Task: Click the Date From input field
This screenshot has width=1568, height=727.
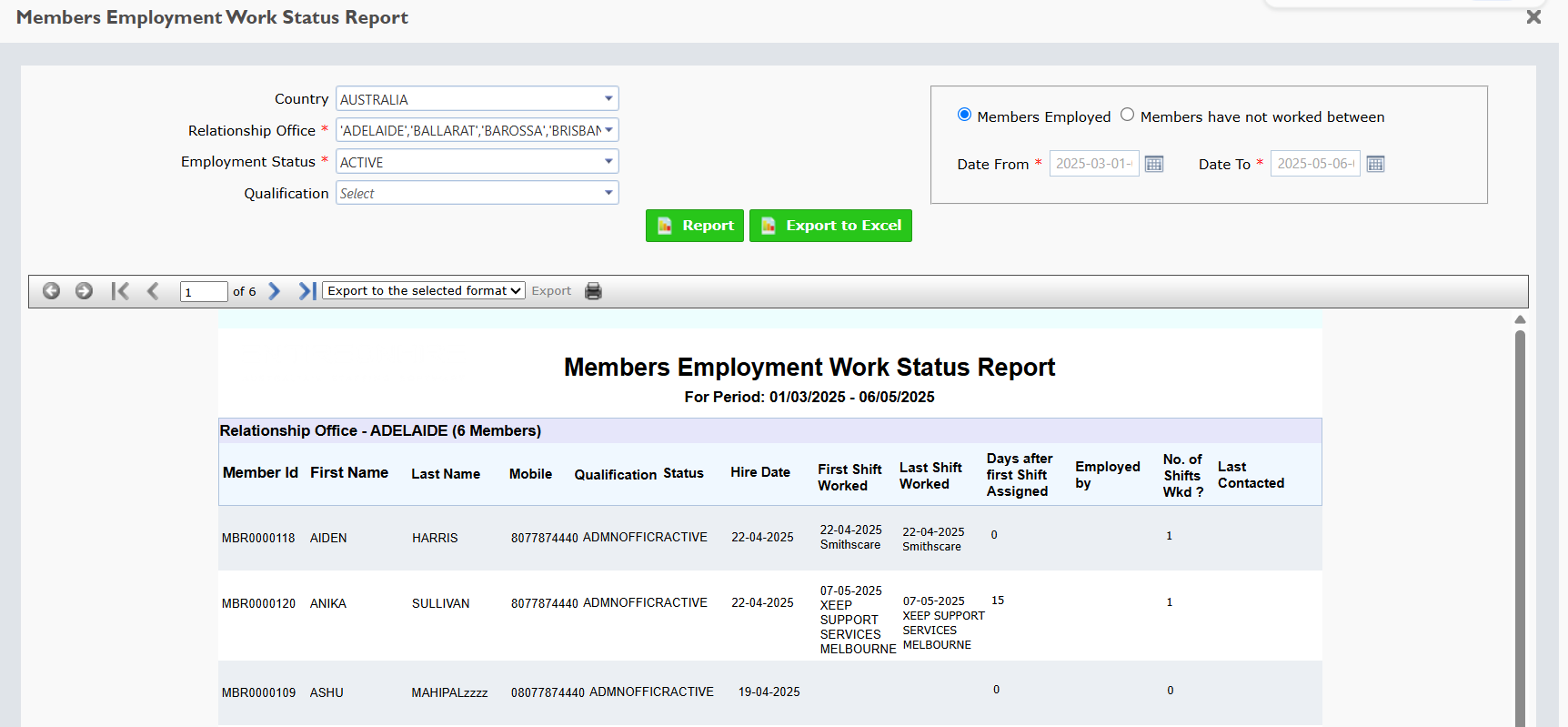Action: pos(1094,164)
